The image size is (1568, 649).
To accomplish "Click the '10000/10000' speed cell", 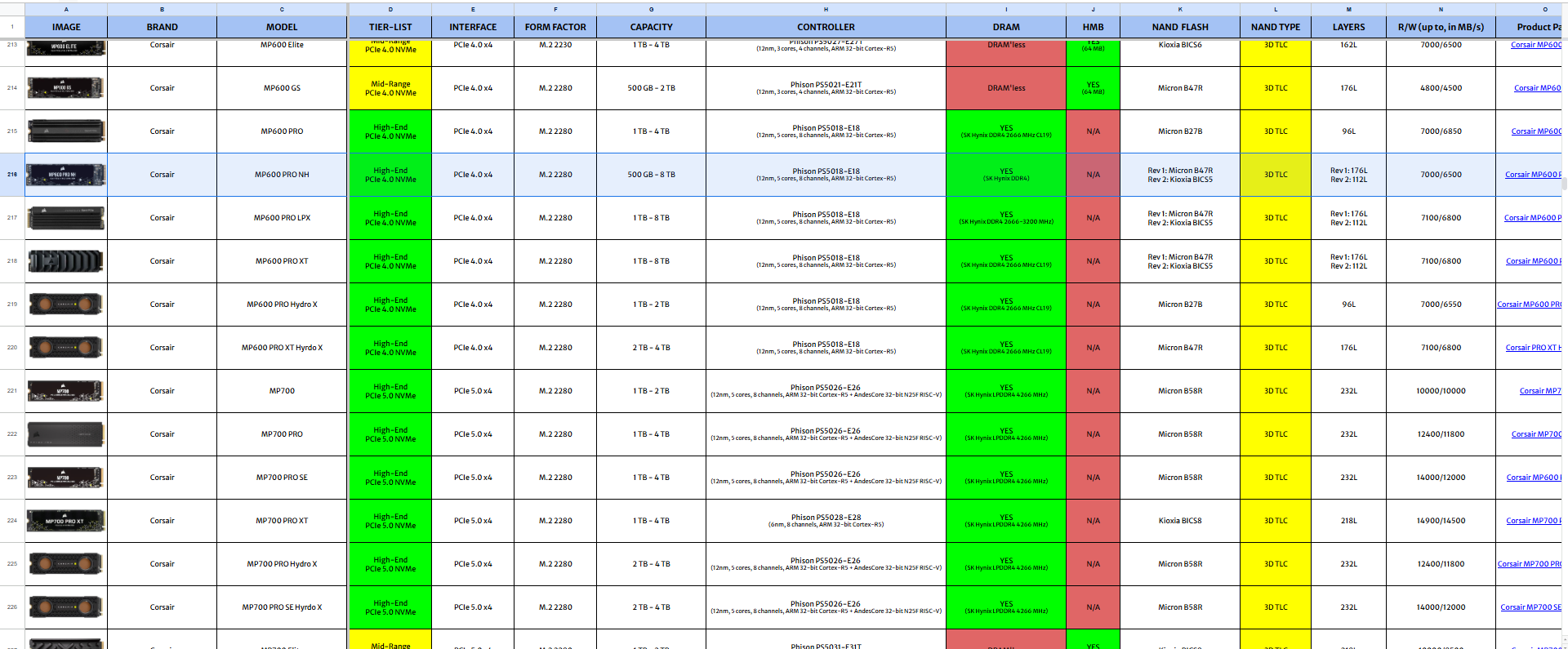I will [x=1441, y=391].
